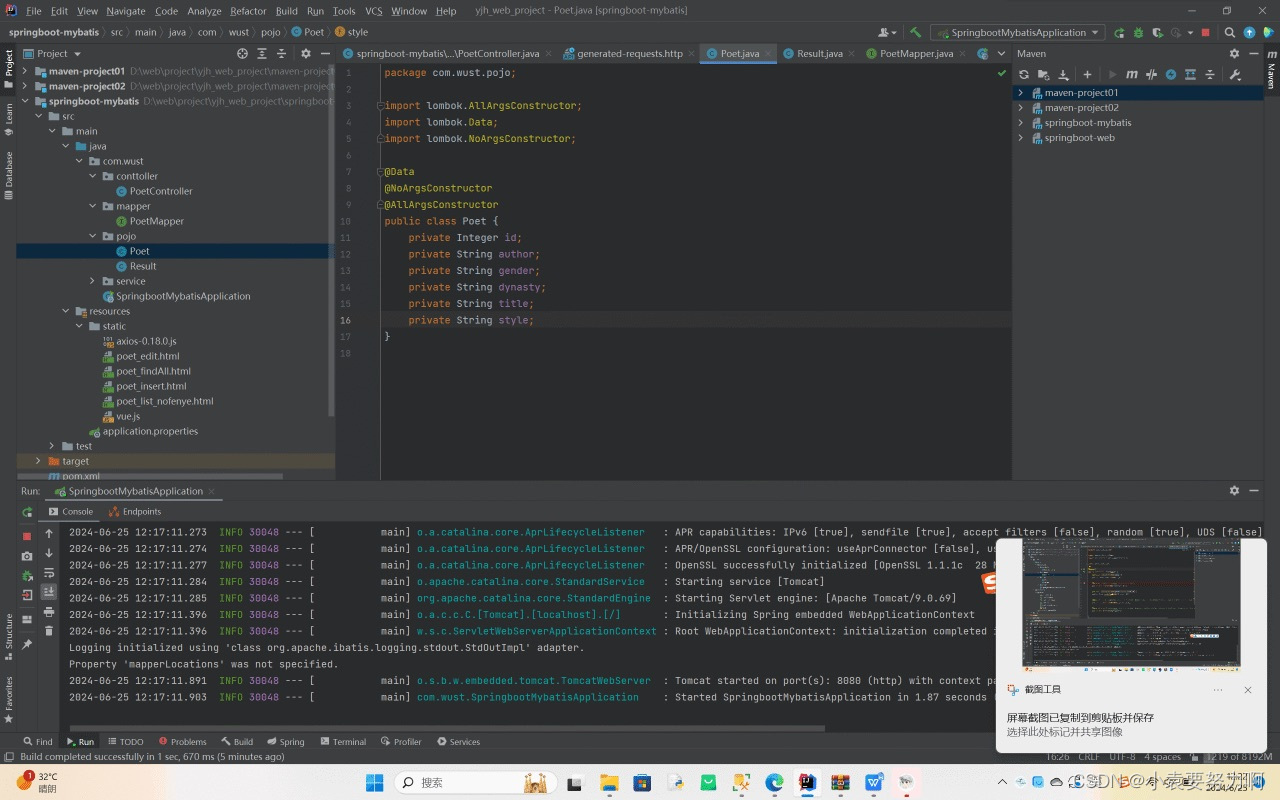Switch to Endpoints tab in Run panel
The width and height of the screenshot is (1280, 800).
pos(134,511)
